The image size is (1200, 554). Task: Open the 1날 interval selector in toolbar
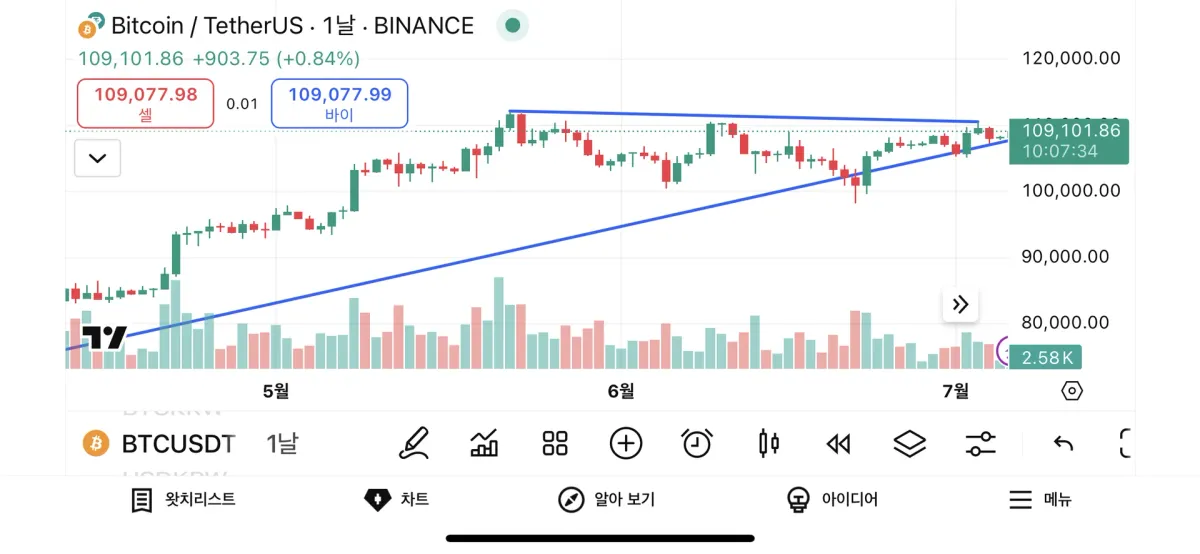(x=282, y=443)
